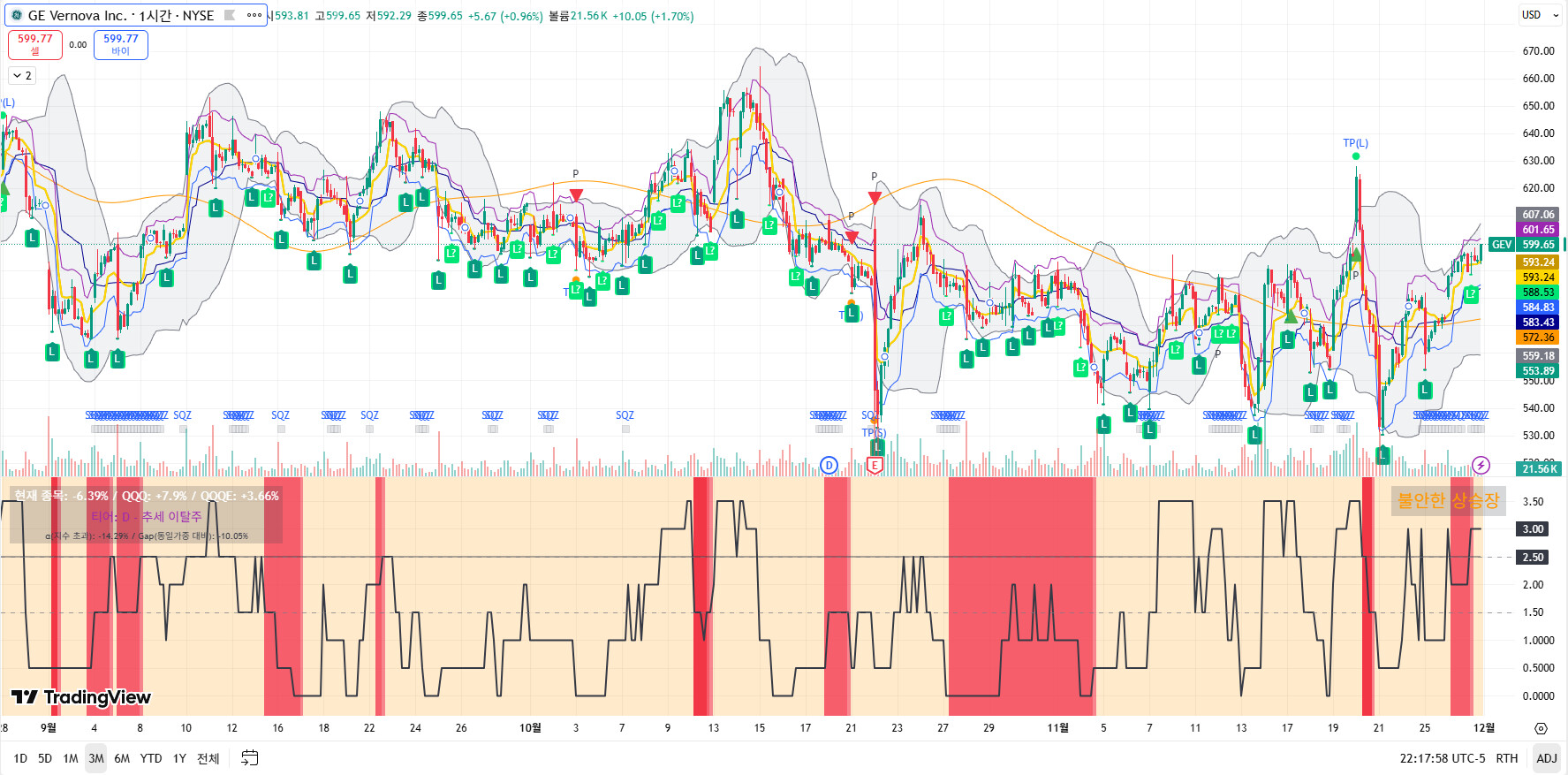The image size is (1568, 775).
Task: Click the 10월 date label on time axis
Action: [x=530, y=728]
